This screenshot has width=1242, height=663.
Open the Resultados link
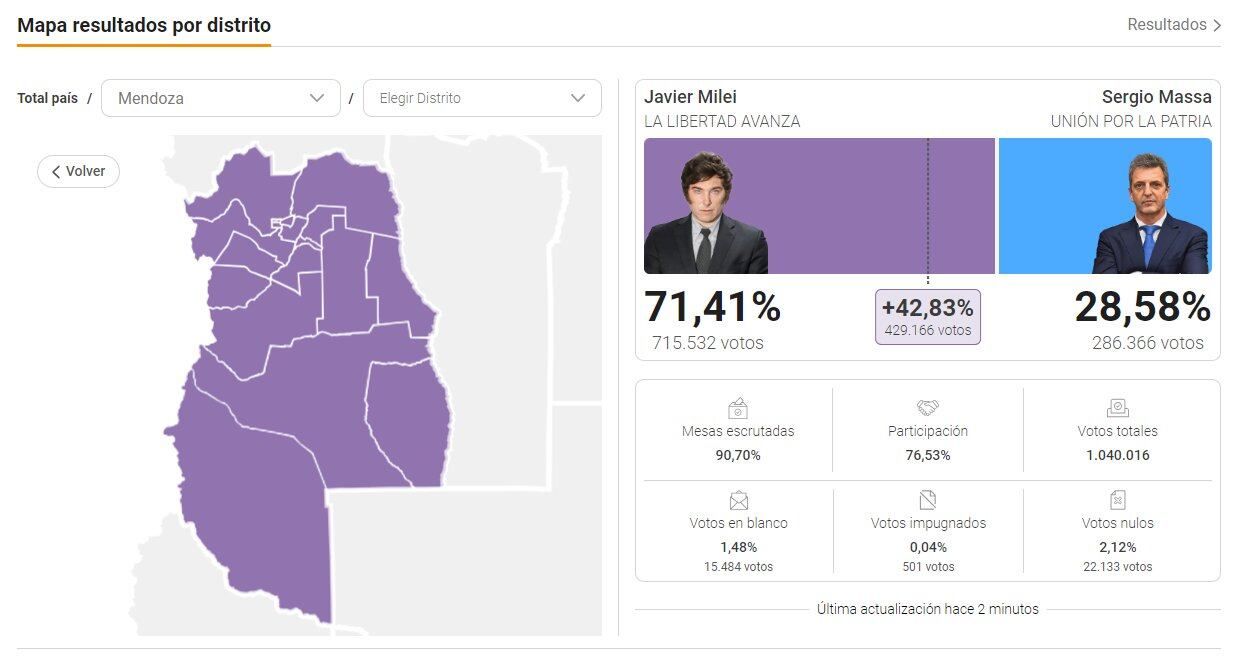1166,25
